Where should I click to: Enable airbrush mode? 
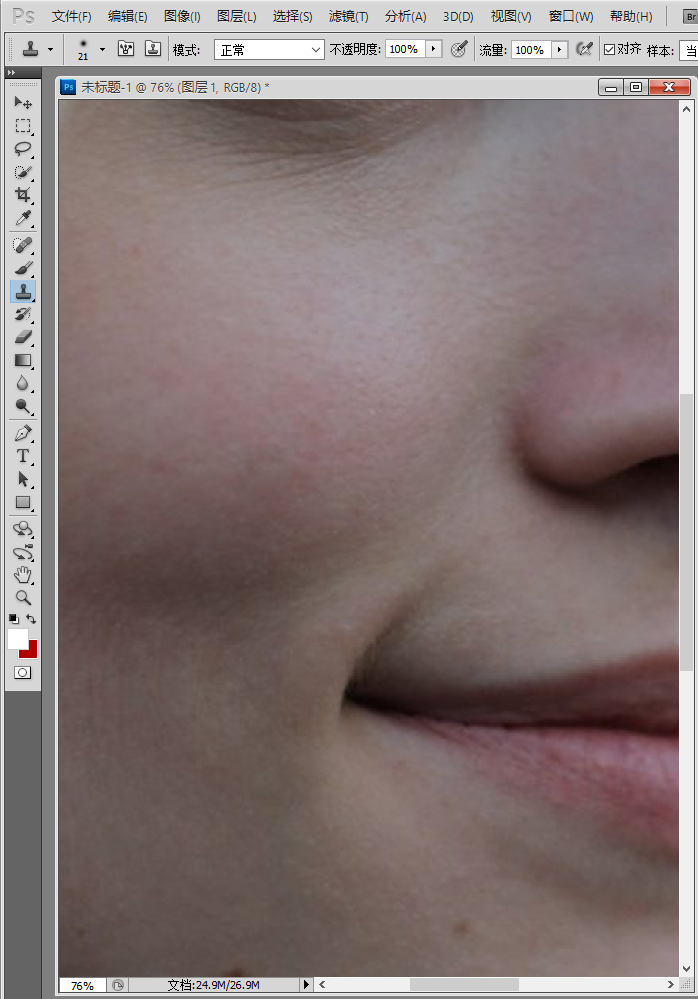click(x=584, y=49)
